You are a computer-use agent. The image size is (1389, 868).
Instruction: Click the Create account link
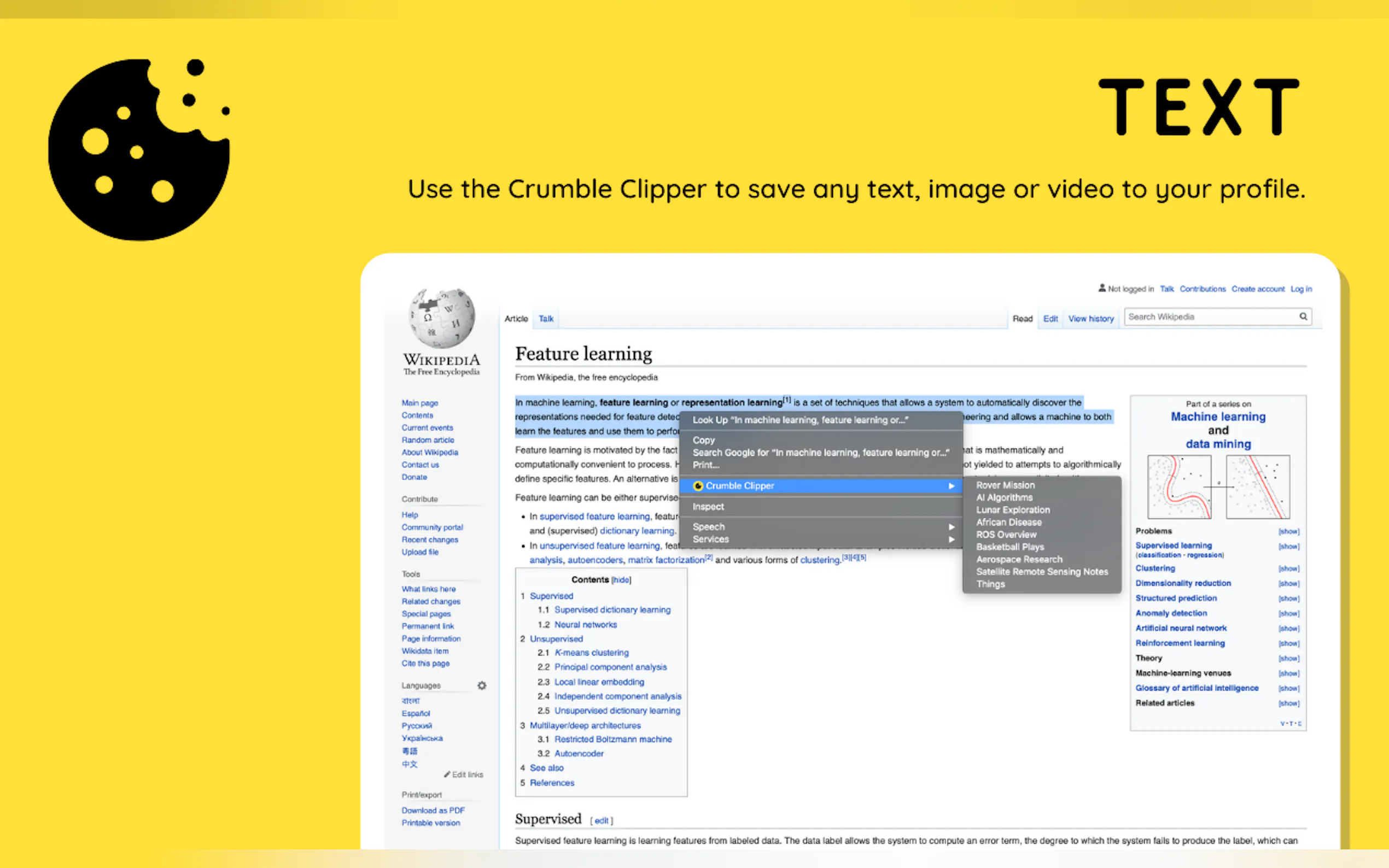pos(1258,289)
